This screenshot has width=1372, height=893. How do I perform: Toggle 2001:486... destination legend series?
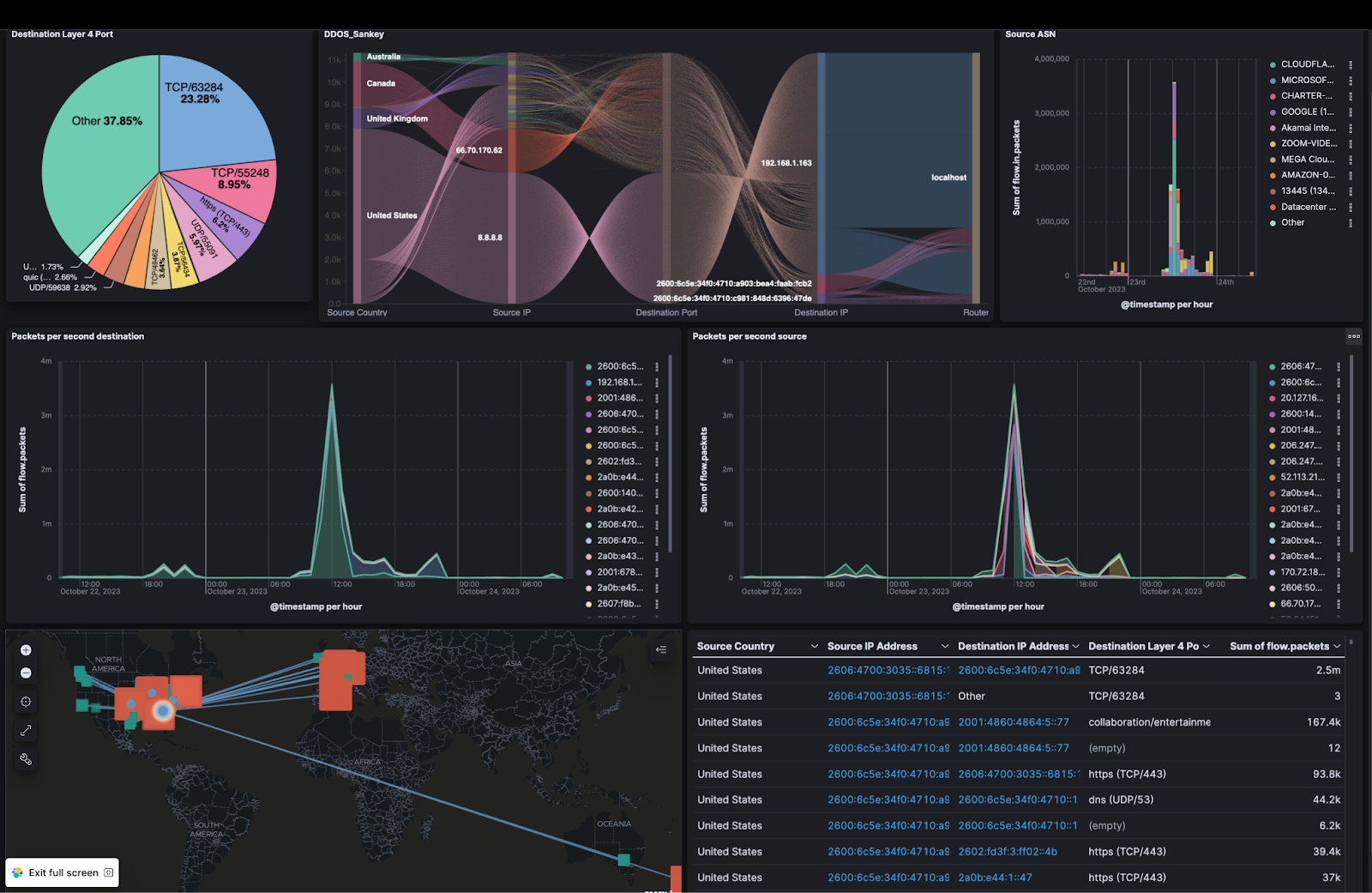(x=620, y=398)
